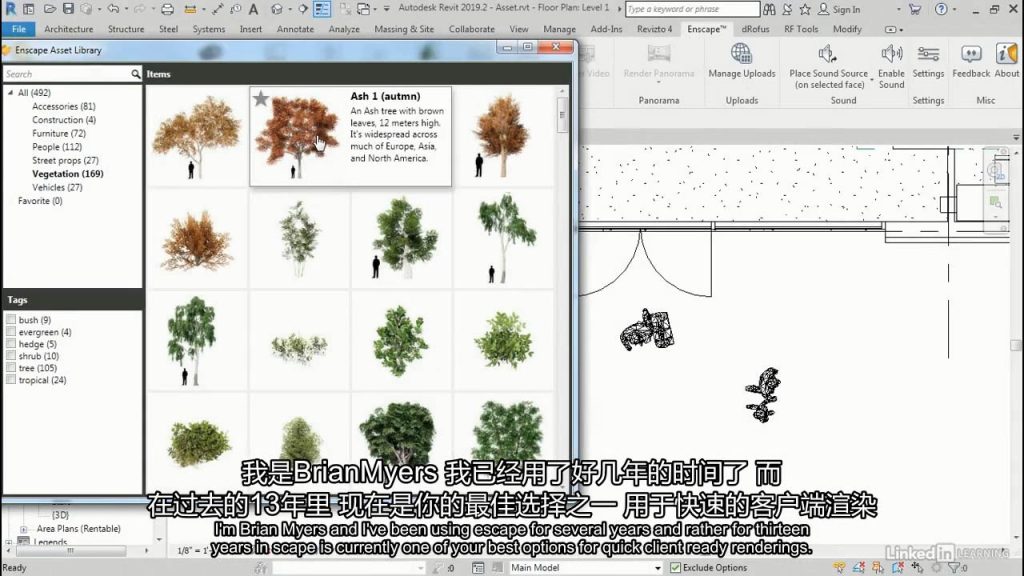
Task: Click the Print icon in quick access toolbar
Action: [x=167, y=9]
